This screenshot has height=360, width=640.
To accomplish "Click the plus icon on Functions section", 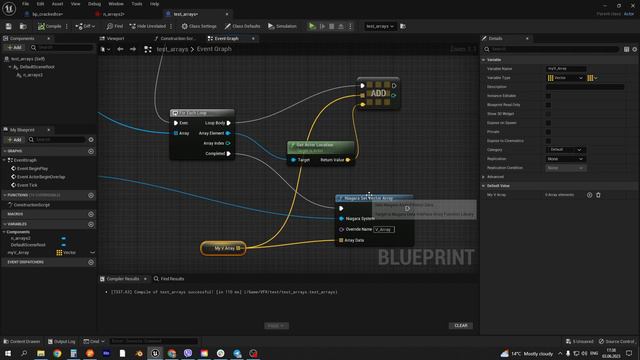I will [x=91, y=196].
